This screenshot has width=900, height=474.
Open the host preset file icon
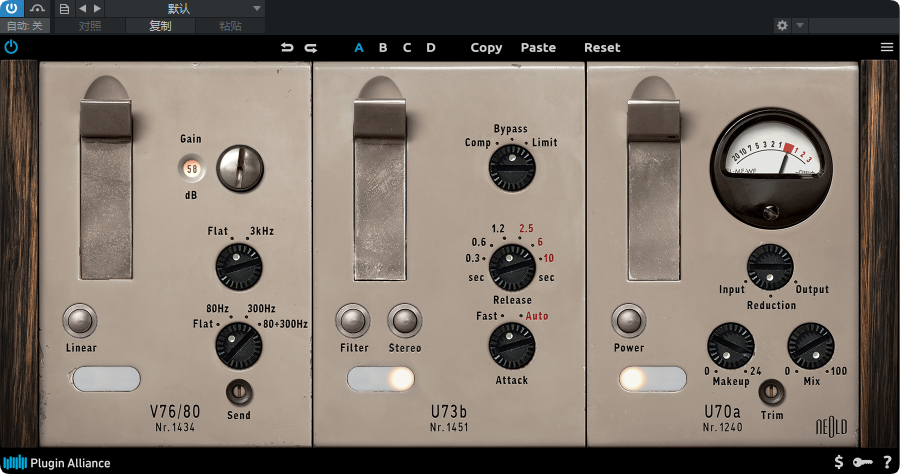(x=64, y=9)
